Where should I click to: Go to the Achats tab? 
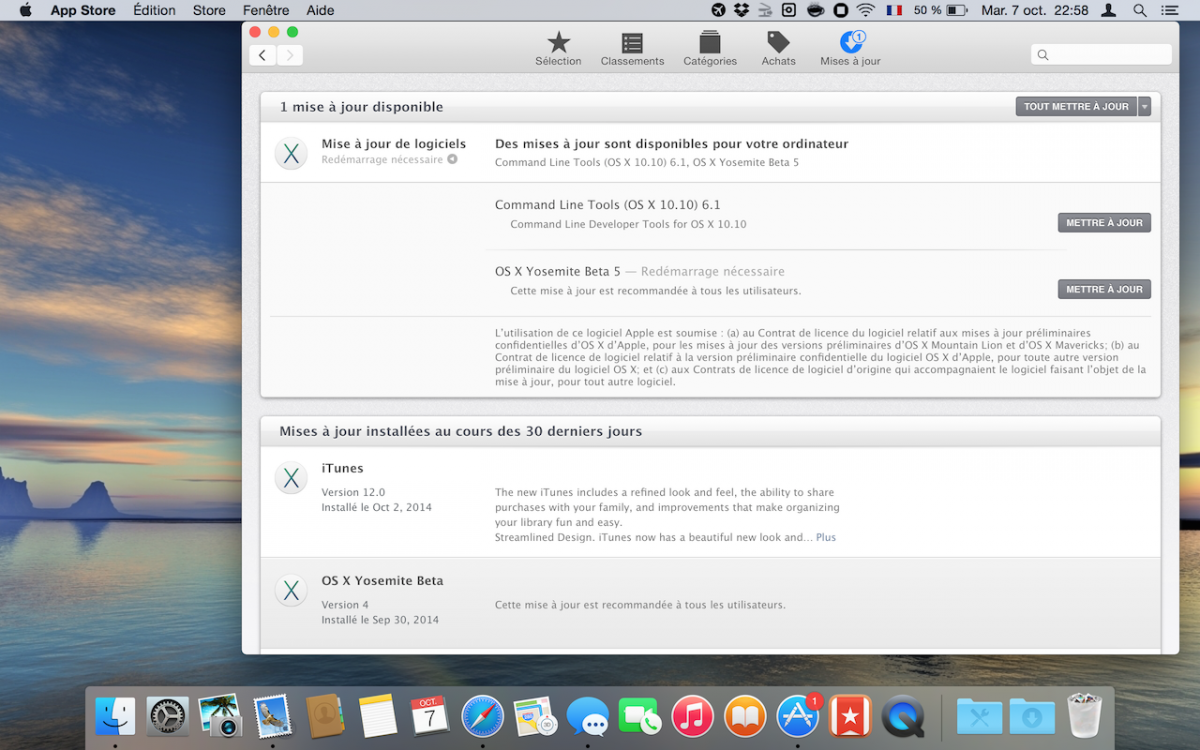(x=778, y=49)
